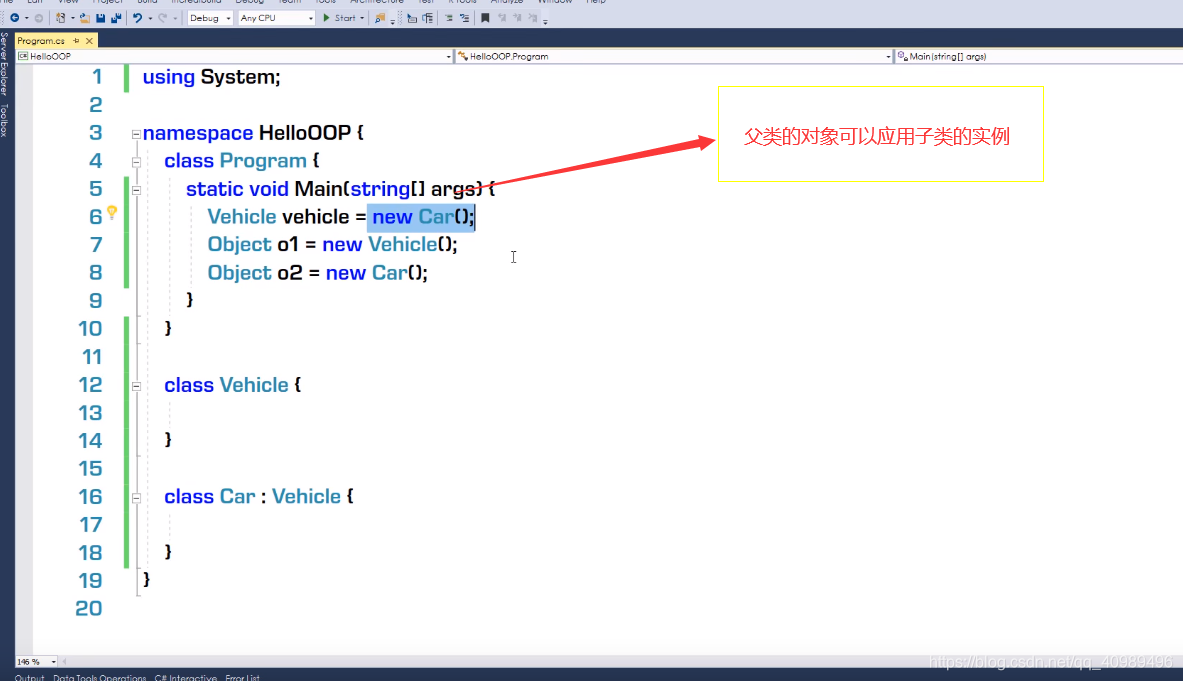
Task: Collapse the namespace HelloOOP block
Action: tap(136, 134)
